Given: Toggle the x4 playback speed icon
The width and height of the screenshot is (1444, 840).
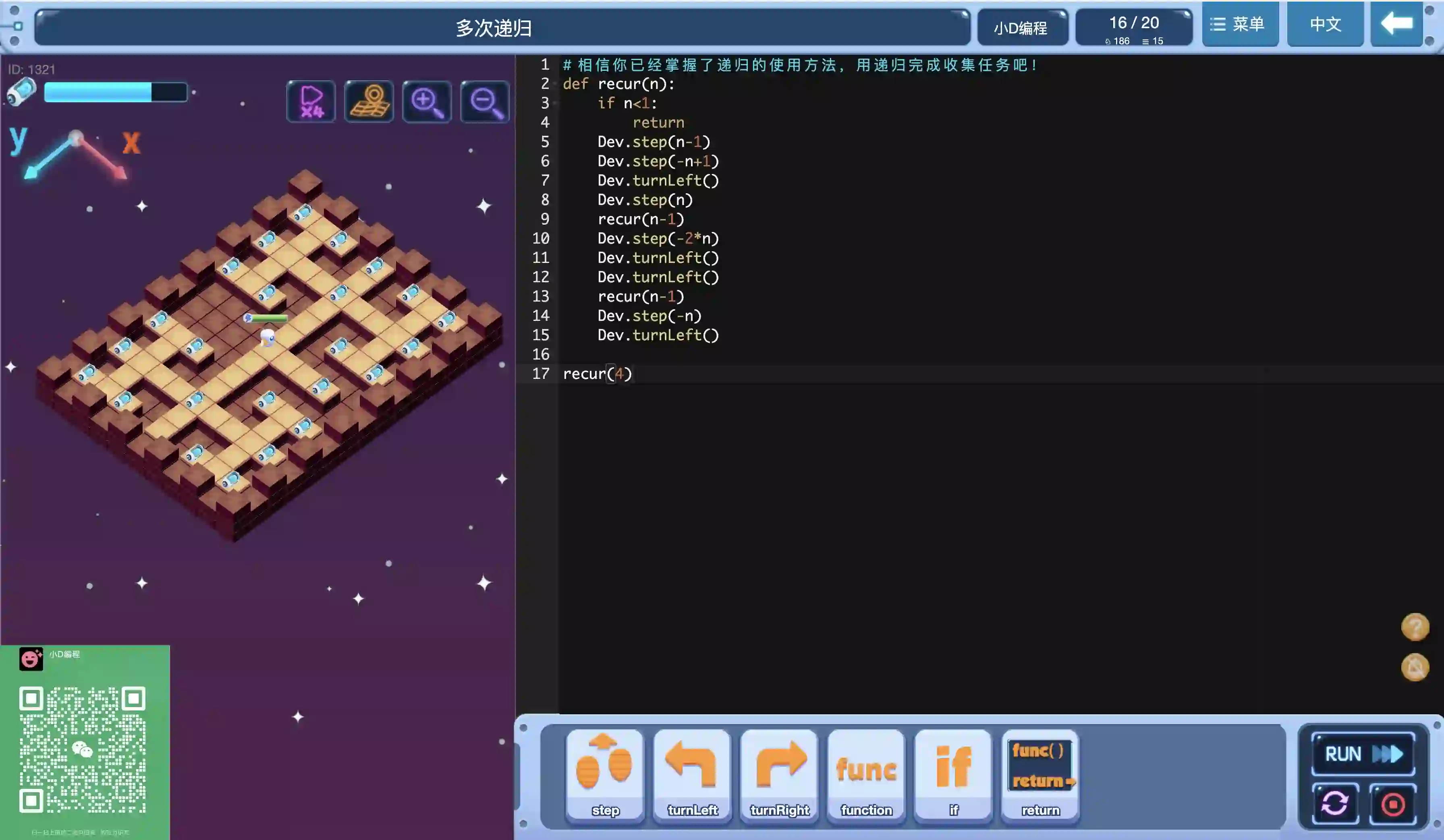Looking at the screenshot, I should [311, 102].
